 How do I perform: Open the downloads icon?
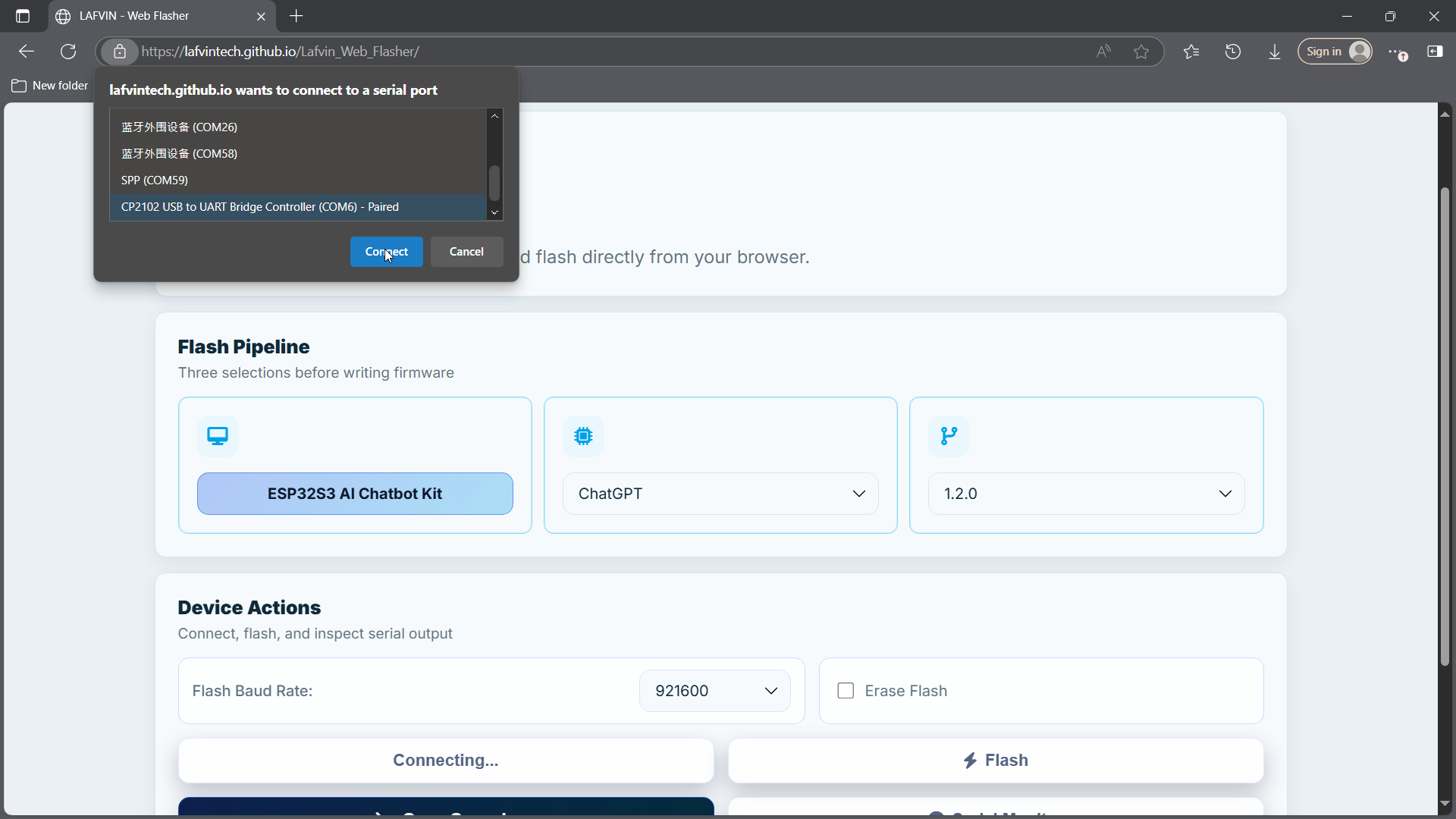pyautogui.click(x=1275, y=52)
